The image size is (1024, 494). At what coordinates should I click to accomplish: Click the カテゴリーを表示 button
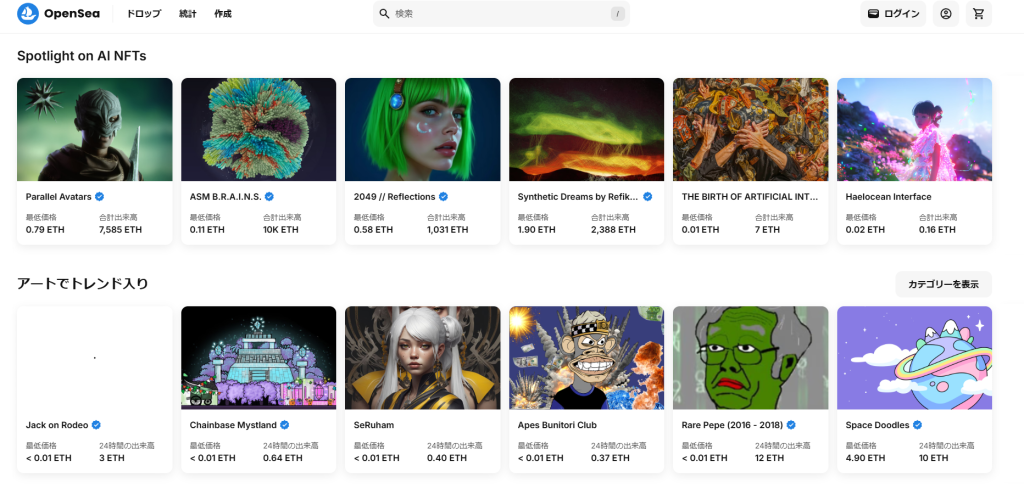[x=943, y=284]
